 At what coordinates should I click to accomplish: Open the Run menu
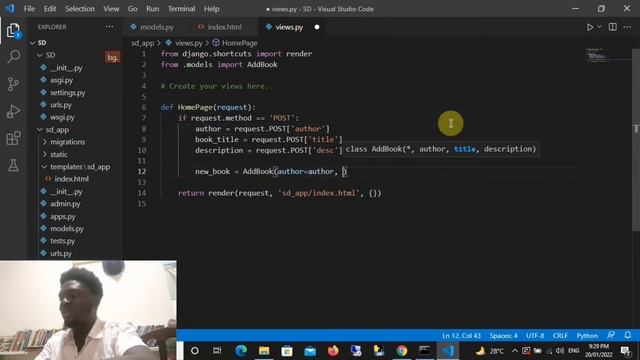153,9
